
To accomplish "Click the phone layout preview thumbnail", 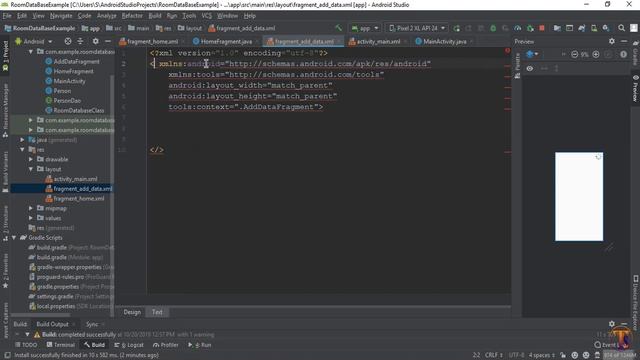I will pos(579,197).
